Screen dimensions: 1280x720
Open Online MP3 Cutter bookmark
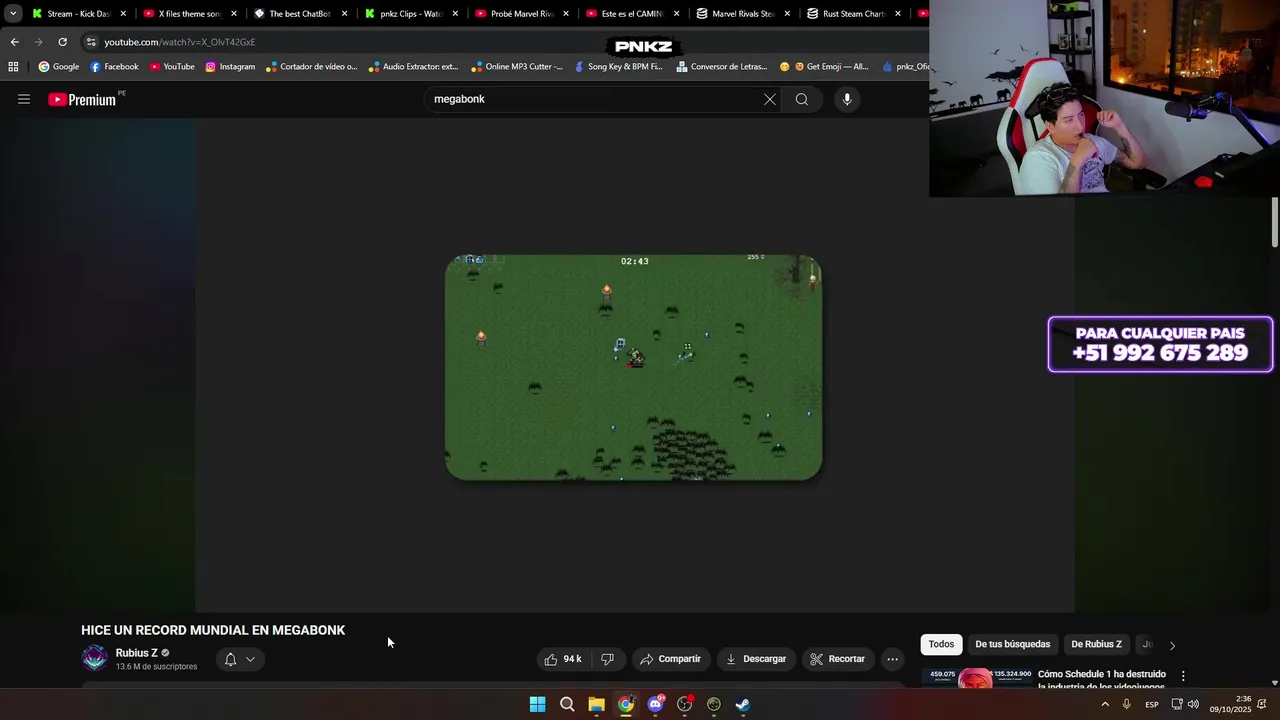coord(517,67)
